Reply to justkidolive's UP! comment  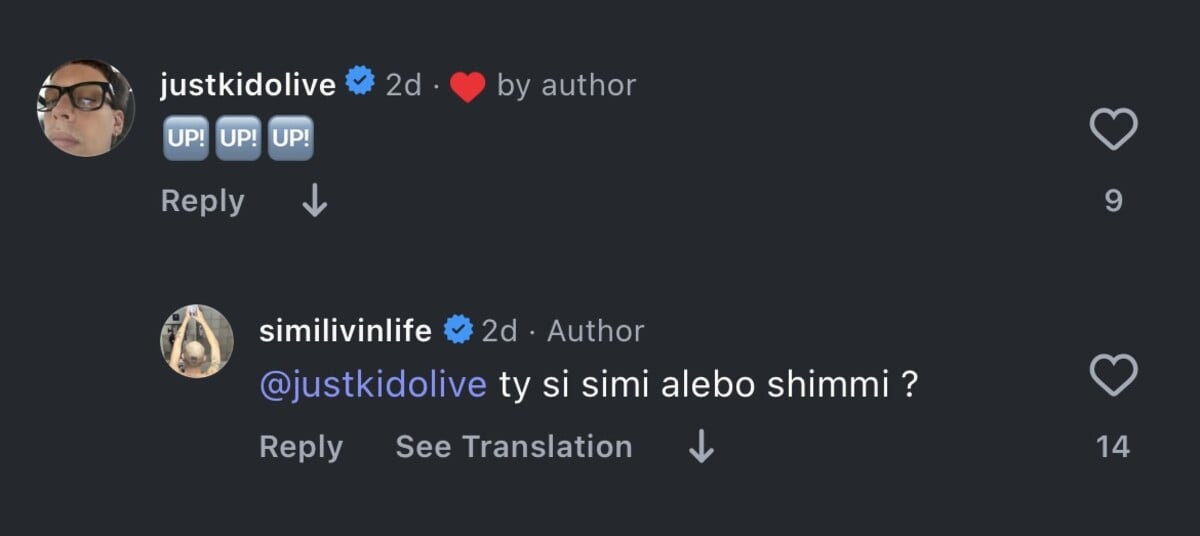tap(202, 201)
